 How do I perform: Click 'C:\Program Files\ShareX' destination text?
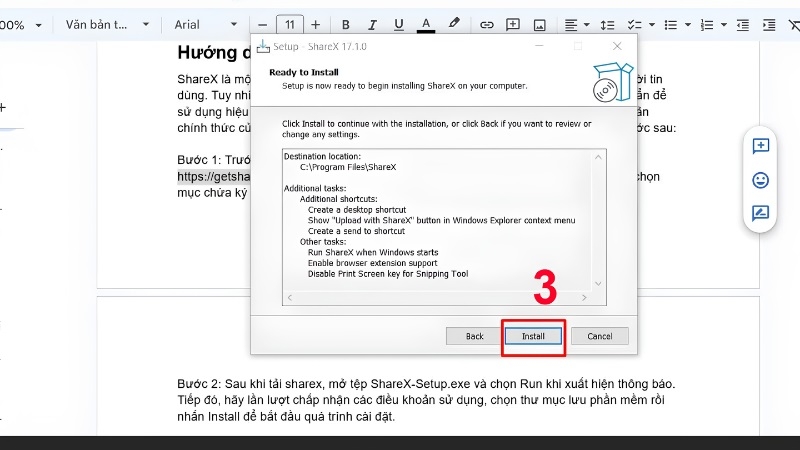click(348, 167)
